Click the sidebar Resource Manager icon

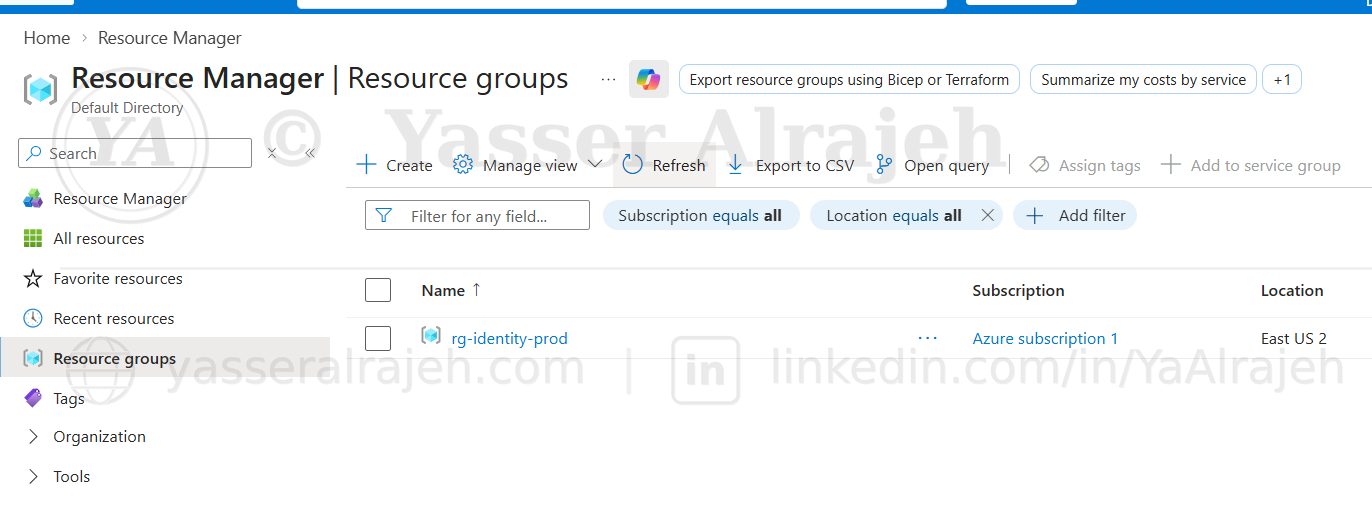[x=33, y=198]
